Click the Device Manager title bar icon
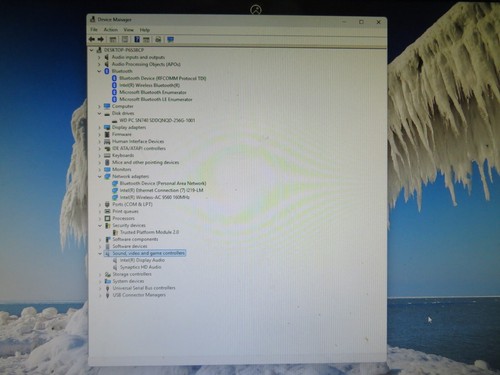Viewport: 500px width, 375px height. click(x=93, y=19)
